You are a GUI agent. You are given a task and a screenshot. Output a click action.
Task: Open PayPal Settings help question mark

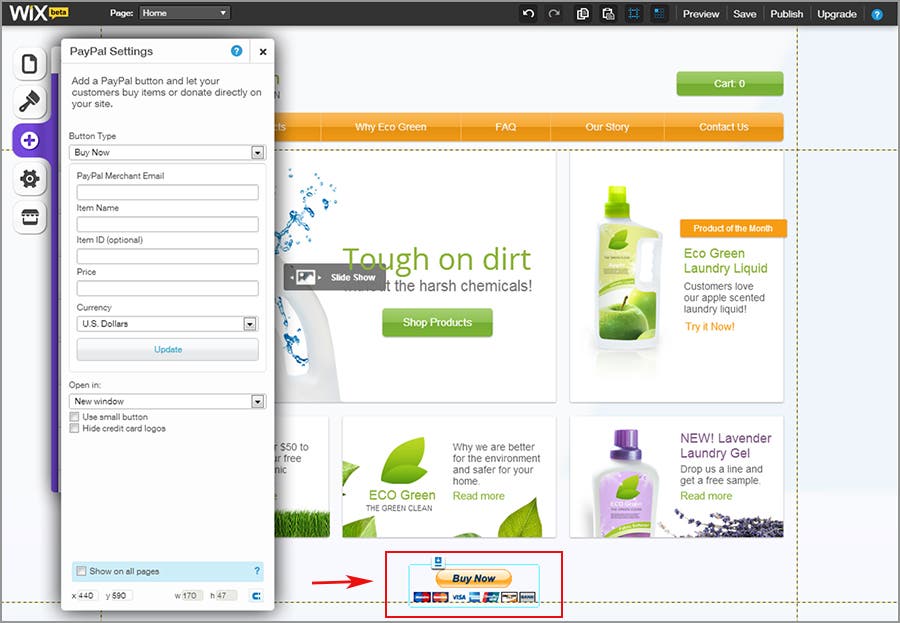(236, 51)
